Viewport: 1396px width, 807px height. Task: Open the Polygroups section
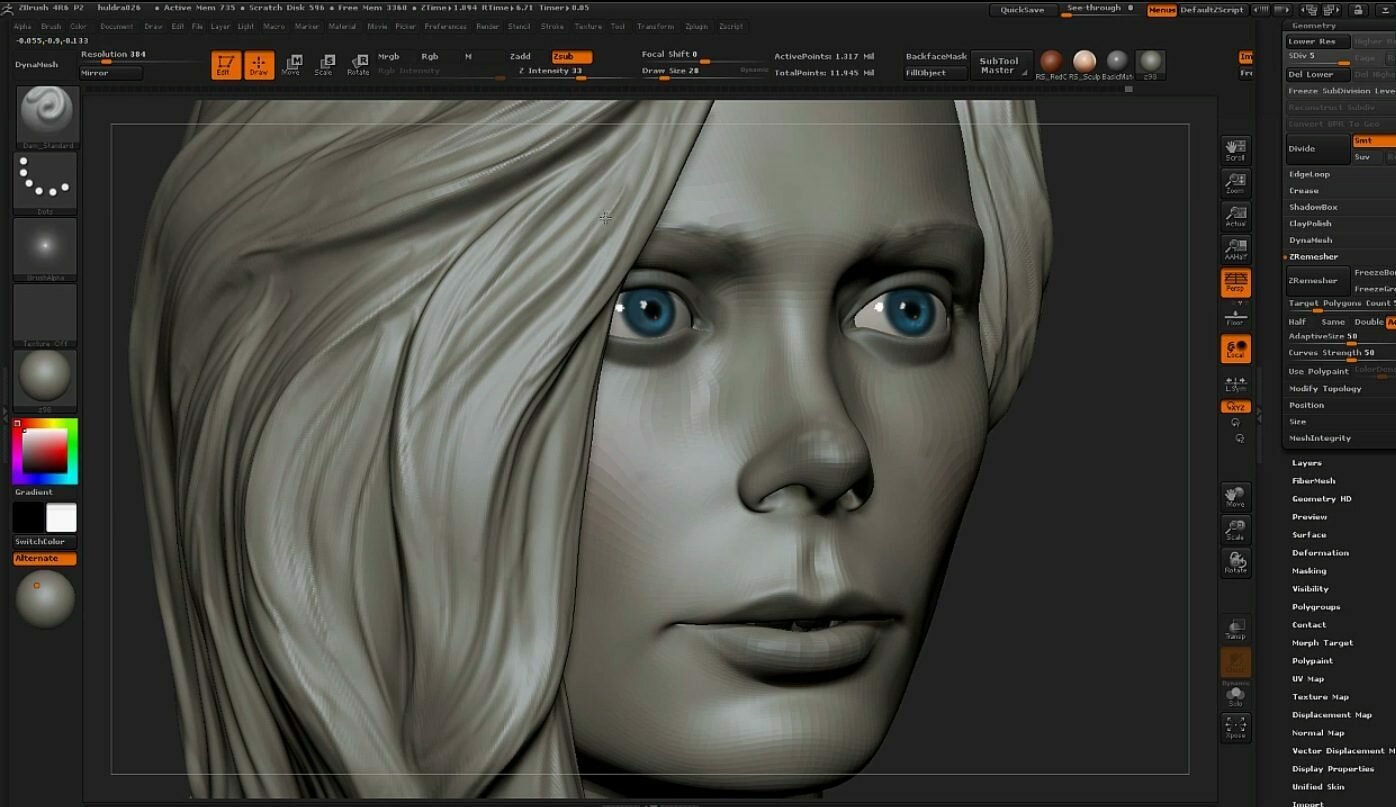1315,607
